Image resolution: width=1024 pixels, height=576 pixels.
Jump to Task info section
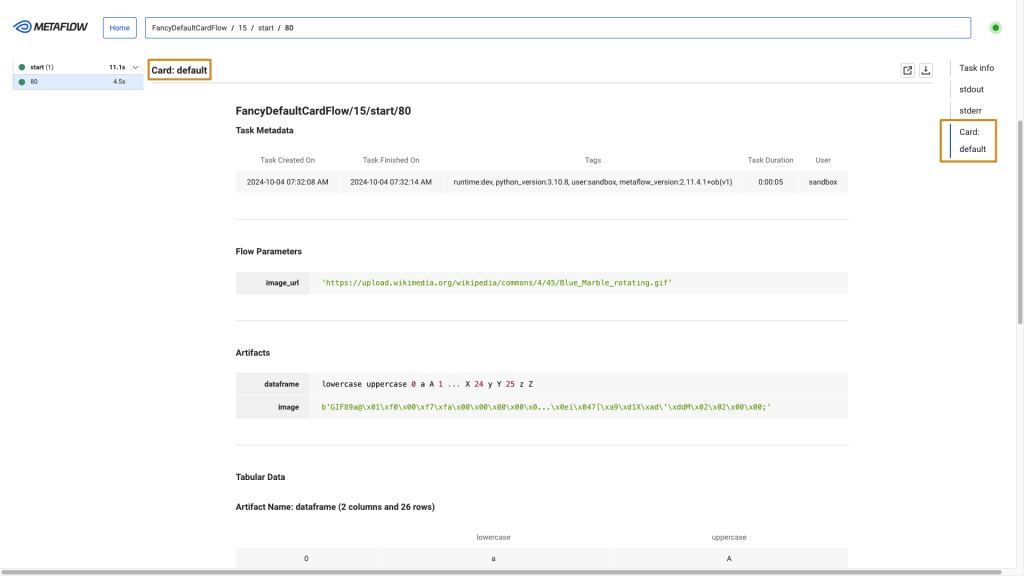976,68
